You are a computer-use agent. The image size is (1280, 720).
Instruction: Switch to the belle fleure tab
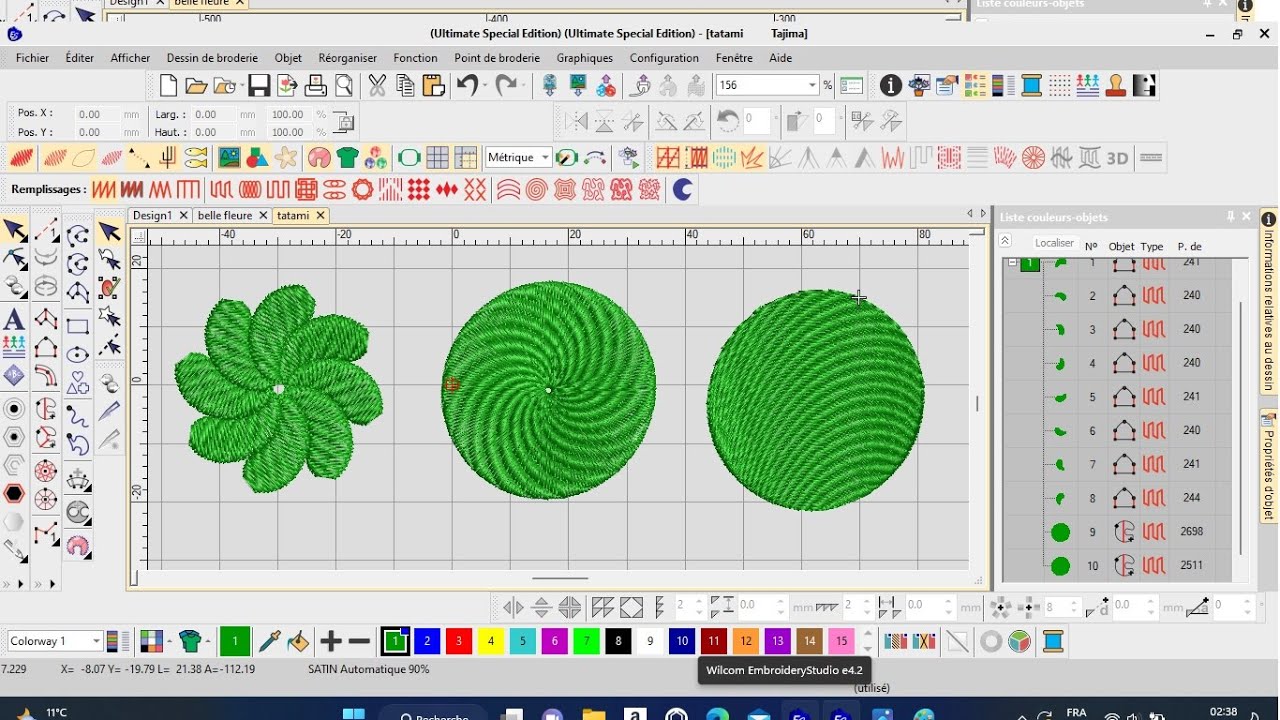(224, 215)
